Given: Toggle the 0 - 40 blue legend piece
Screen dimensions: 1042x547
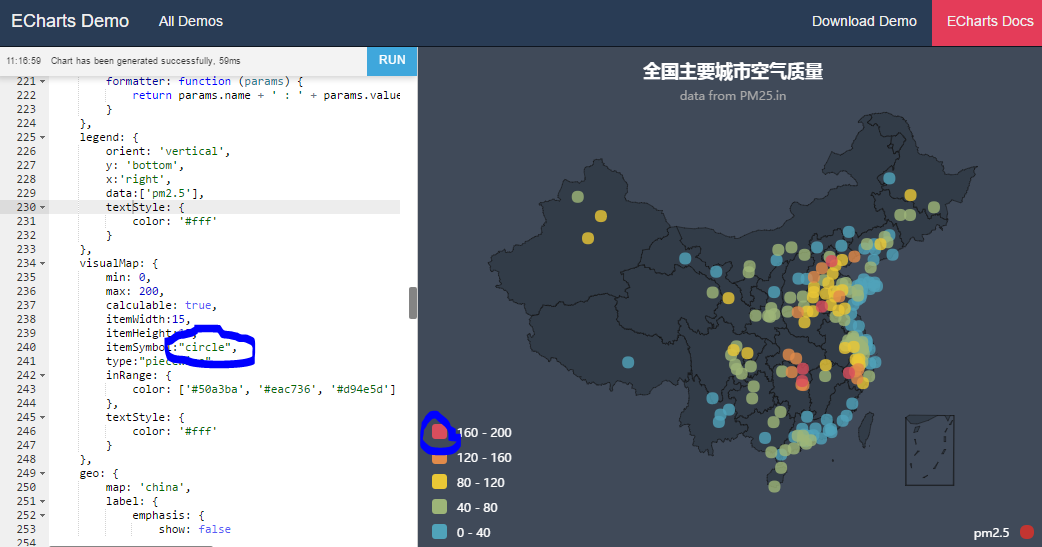Looking at the screenshot, I should click(x=439, y=532).
